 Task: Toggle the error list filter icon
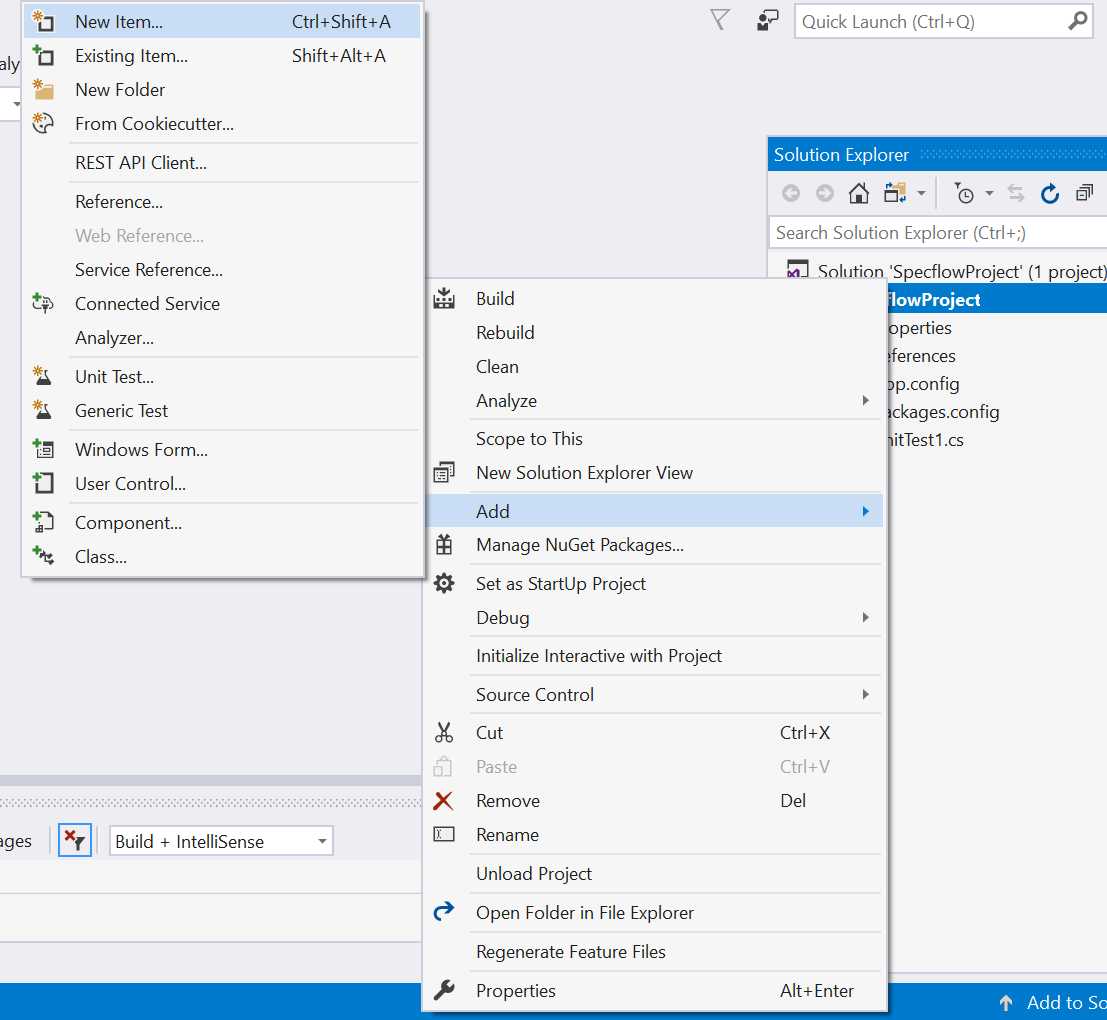click(75, 840)
